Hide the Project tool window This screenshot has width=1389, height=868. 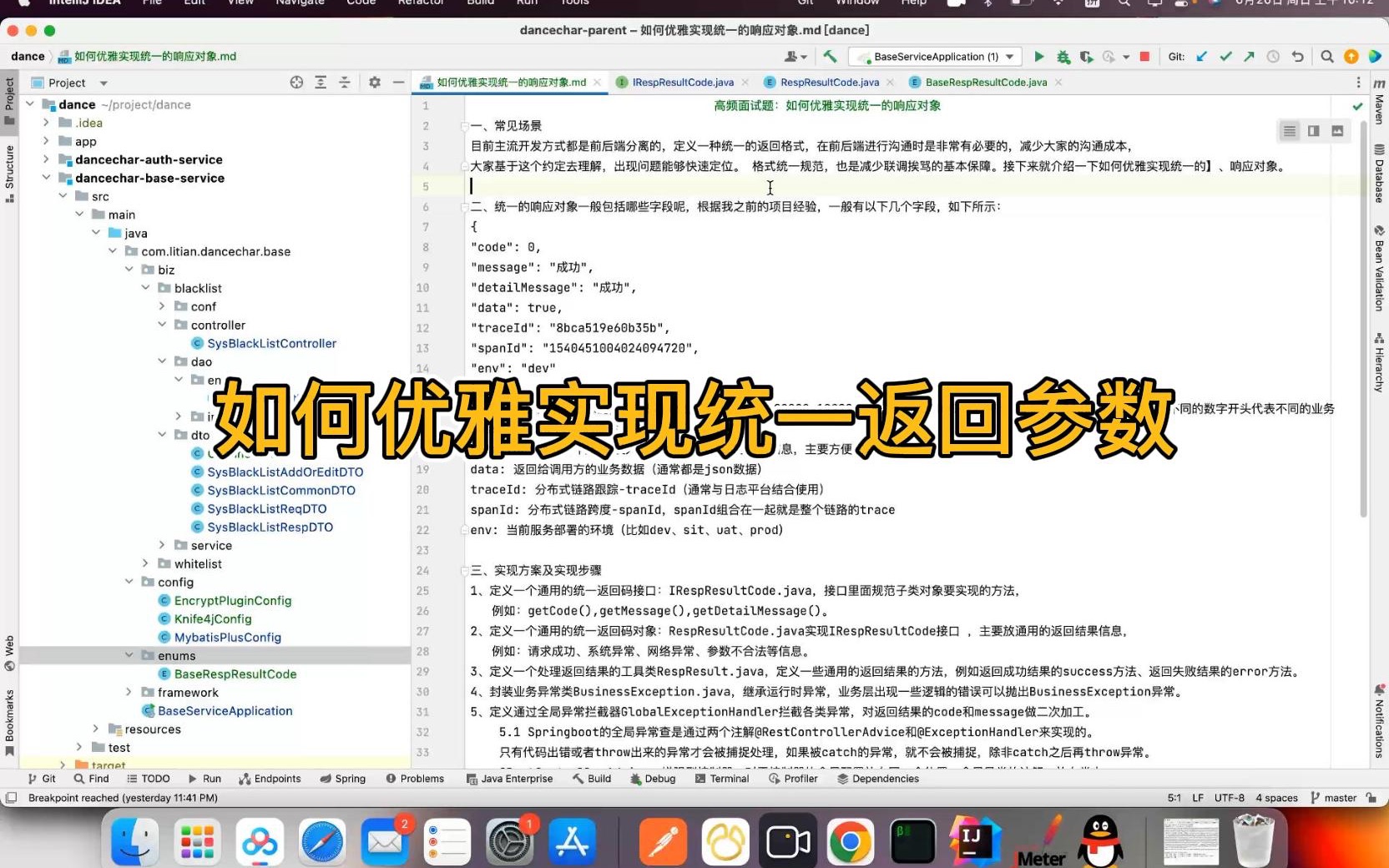click(398, 83)
